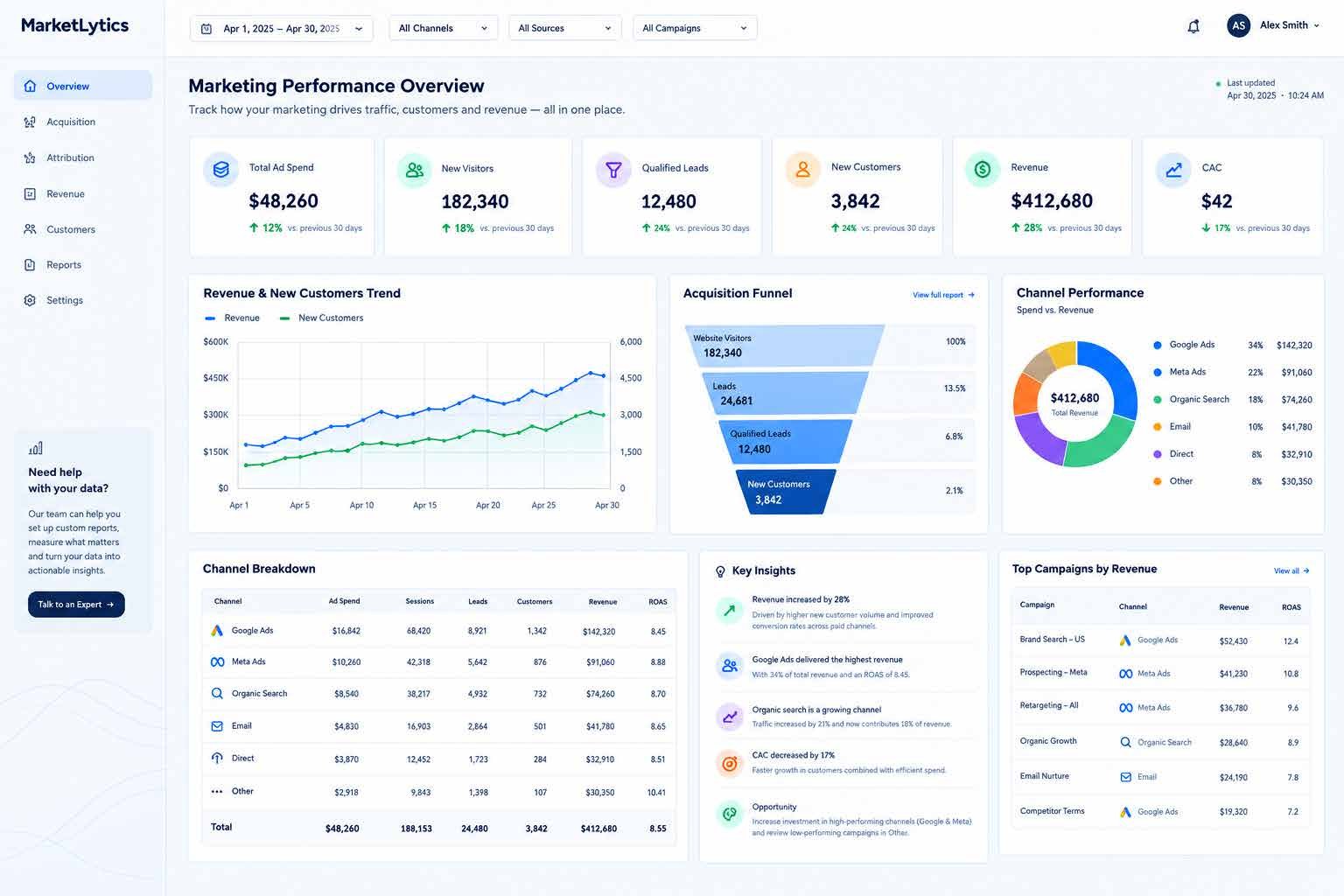Click the Website Visitors funnel stage
Screen dimensions: 1344x896
784,346
